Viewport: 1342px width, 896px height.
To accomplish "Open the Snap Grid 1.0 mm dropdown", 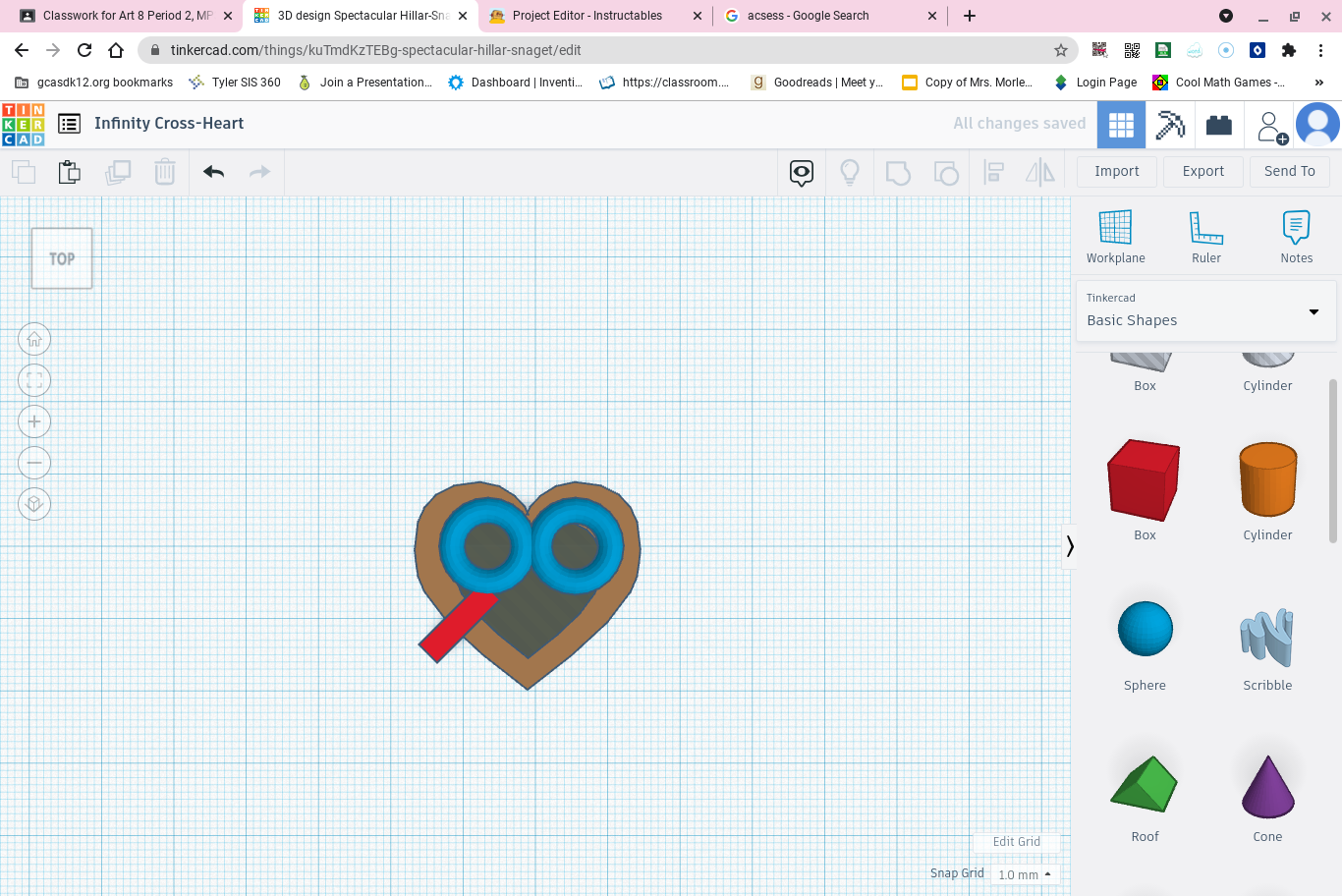I will [1026, 874].
